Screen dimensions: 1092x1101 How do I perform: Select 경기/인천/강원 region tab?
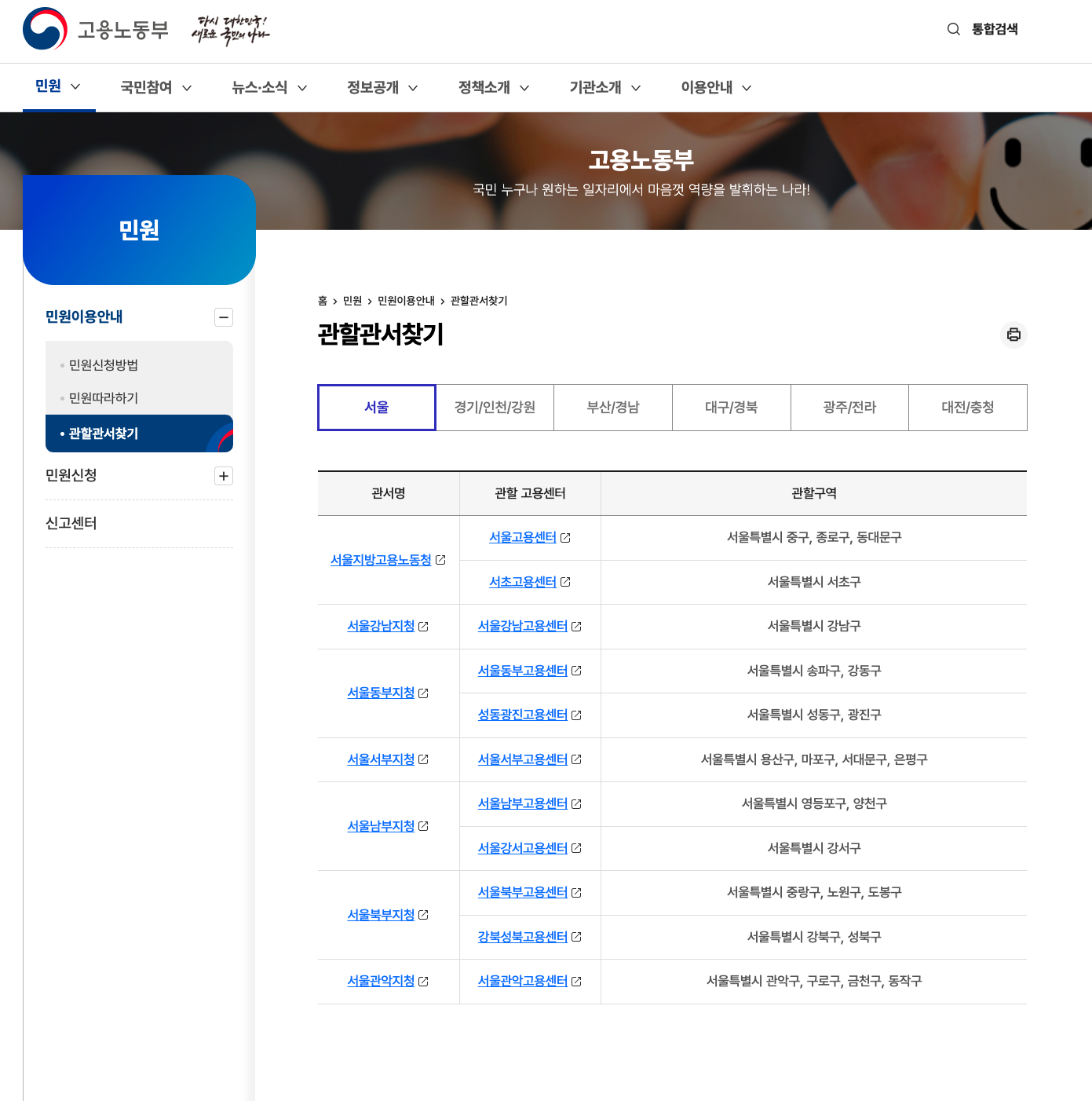[x=495, y=407]
